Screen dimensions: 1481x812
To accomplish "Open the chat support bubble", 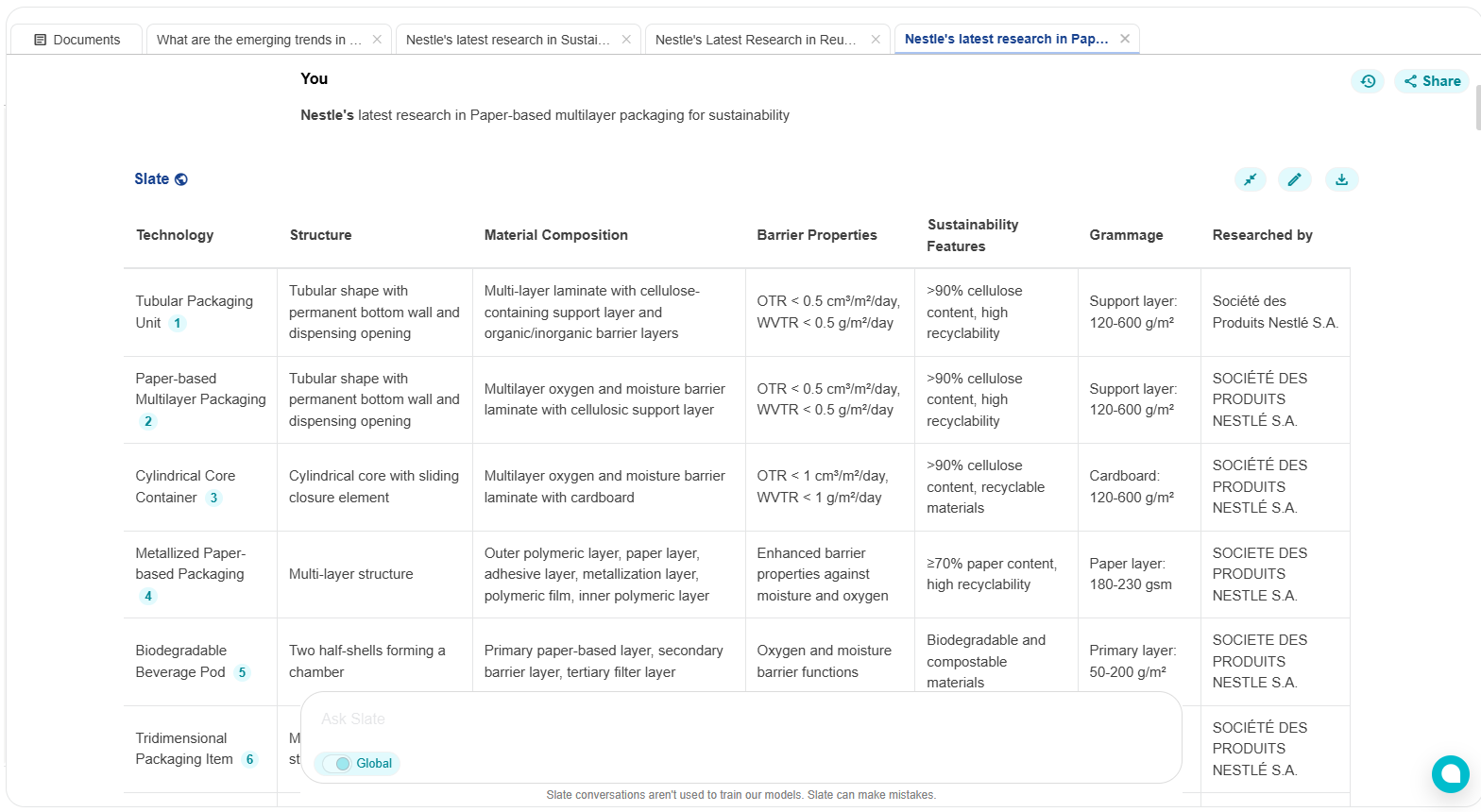I will [1450, 774].
